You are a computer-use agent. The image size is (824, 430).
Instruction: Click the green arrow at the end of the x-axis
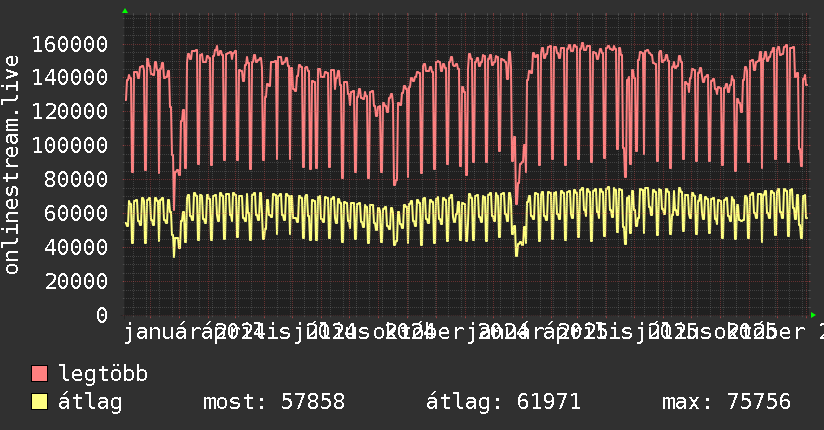coord(813,315)
